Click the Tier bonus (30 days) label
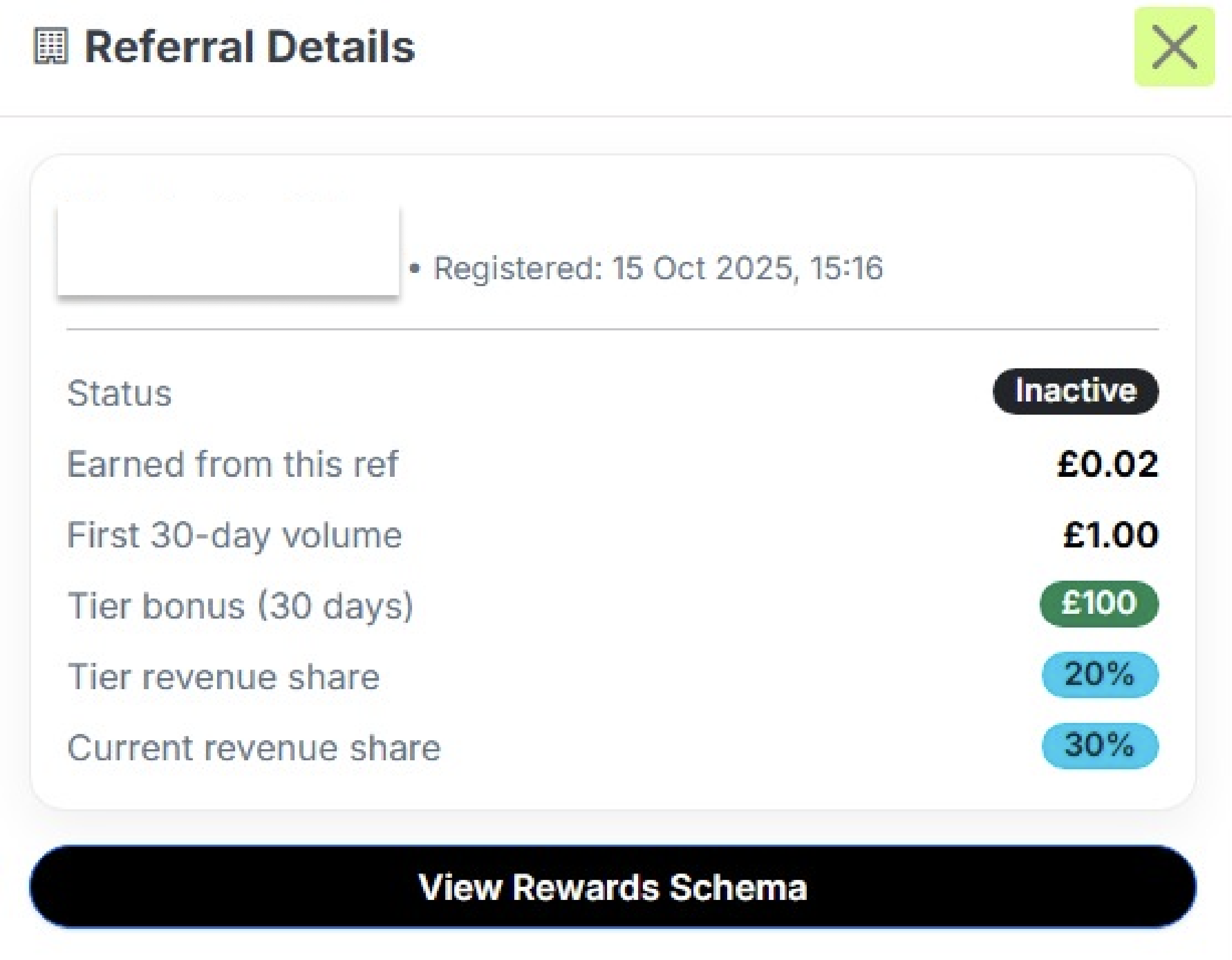Viewport: 1232px width, 960px height. (x=240, y=606)
